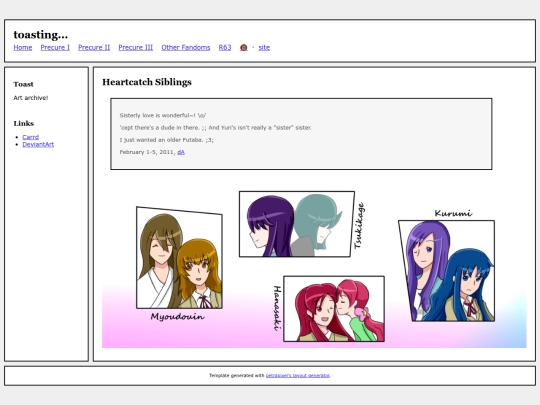Click the Kurumi siblings panel
Viewport: 540px width, 405px height.
(447, 271)
